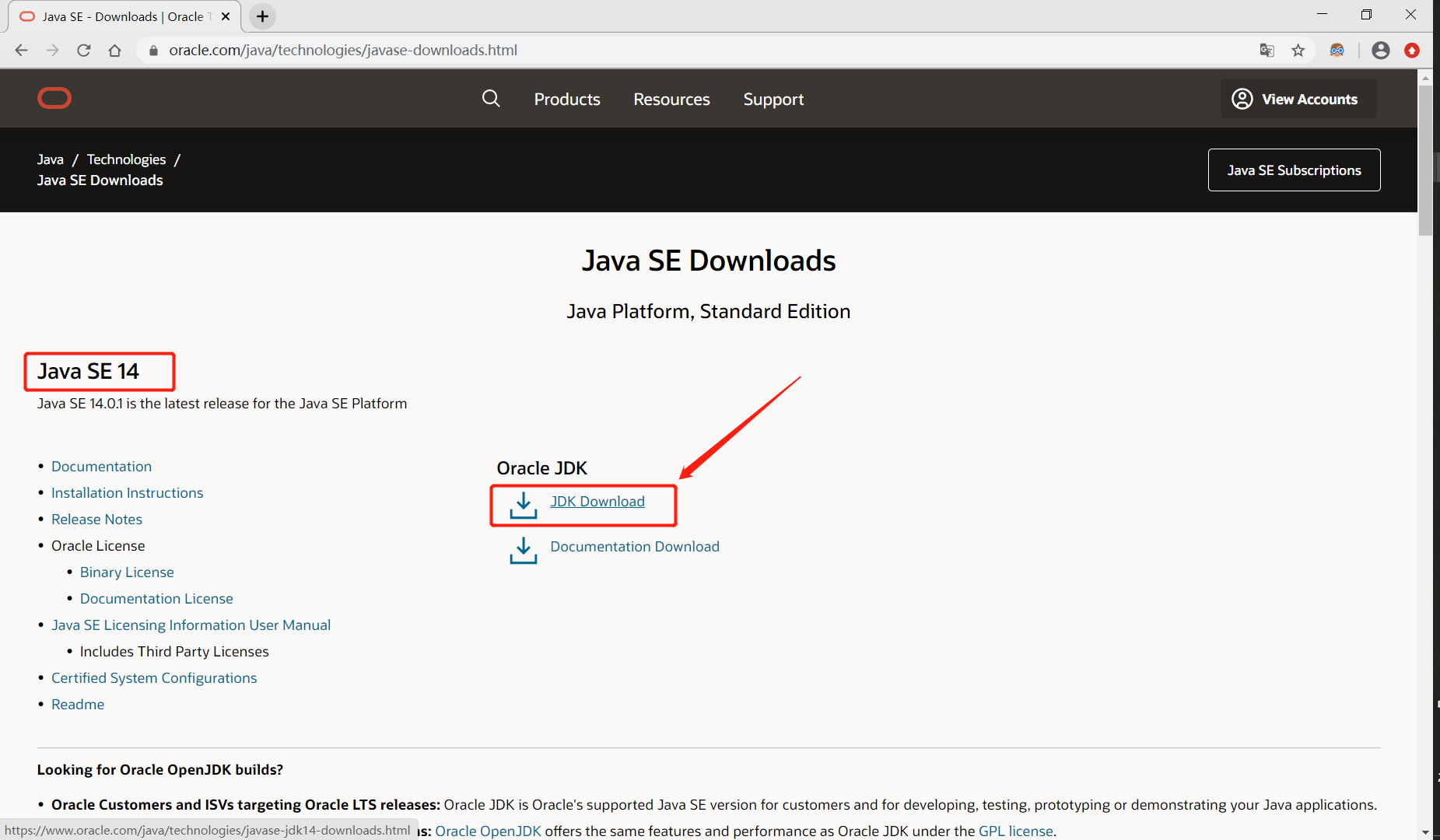Select the Java SE Downloads browser tab

(117, 16)
